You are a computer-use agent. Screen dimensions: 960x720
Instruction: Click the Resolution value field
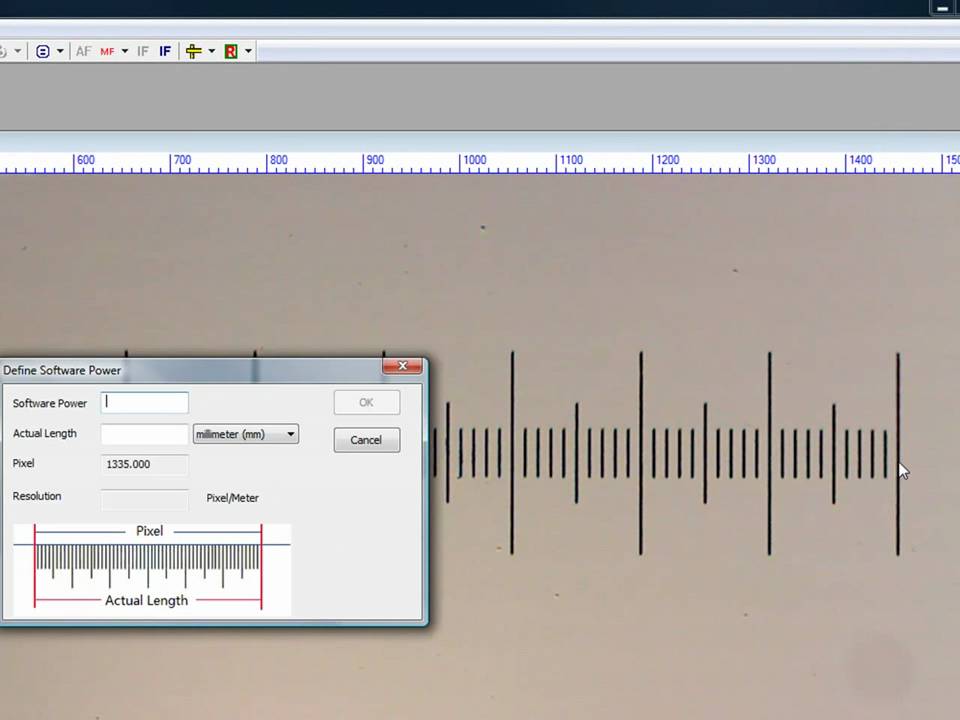point(144,499)
